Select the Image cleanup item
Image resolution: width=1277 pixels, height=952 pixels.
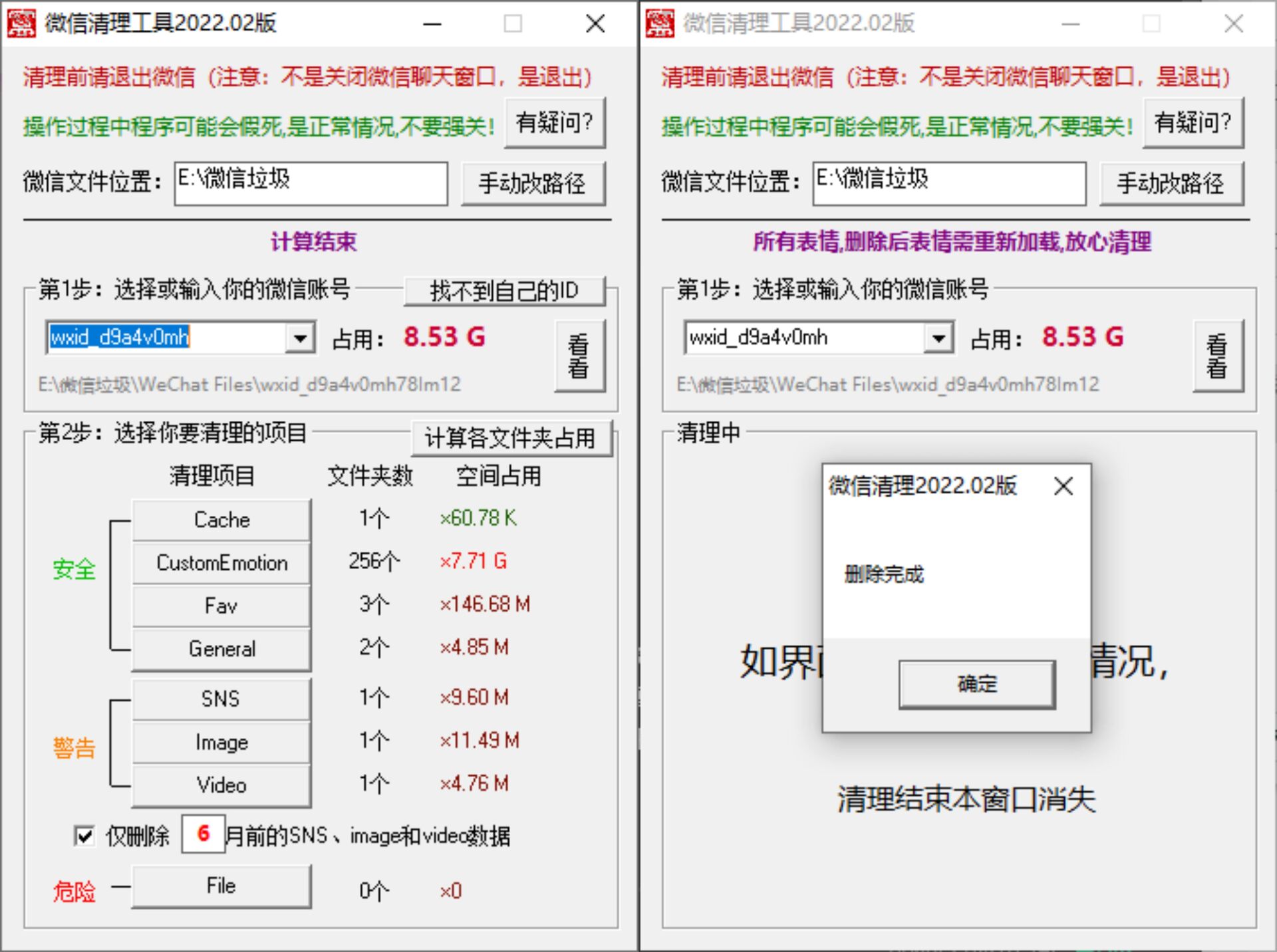(x=221, y=743)
